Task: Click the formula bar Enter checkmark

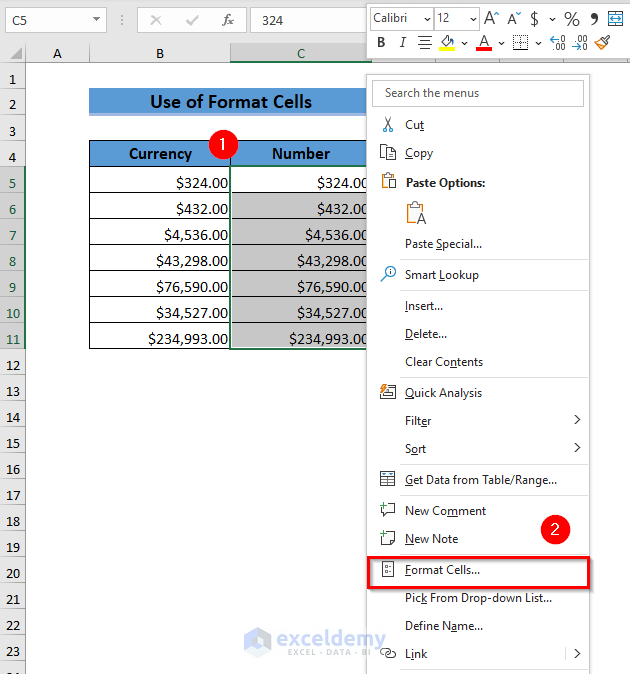Action: click(x=192, y=20)
